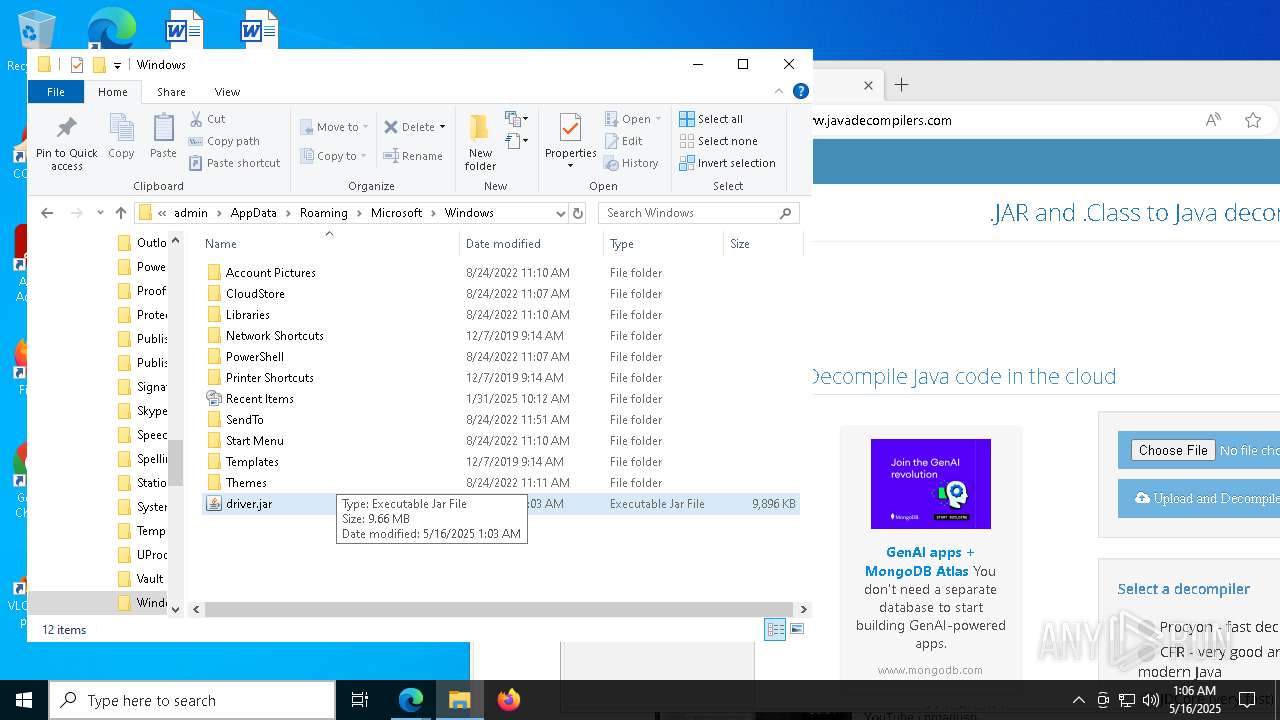The height and width of the screenshot is (720, 1280).
Task: Expand the Delete dropdown arrow
Action: 442,127
